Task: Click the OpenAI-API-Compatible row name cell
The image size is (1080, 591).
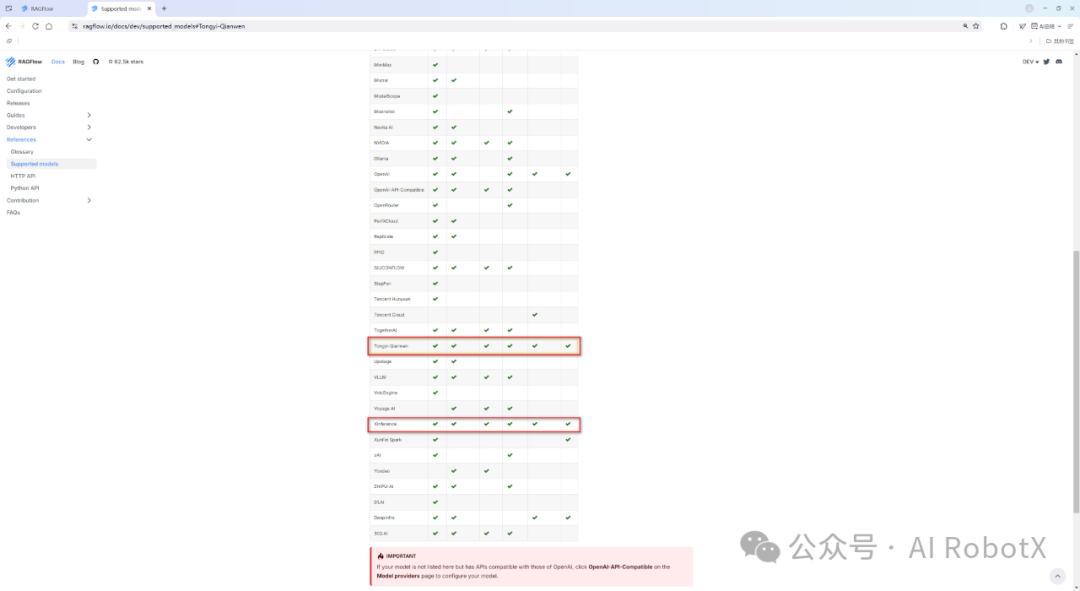Action: point(399,189)
